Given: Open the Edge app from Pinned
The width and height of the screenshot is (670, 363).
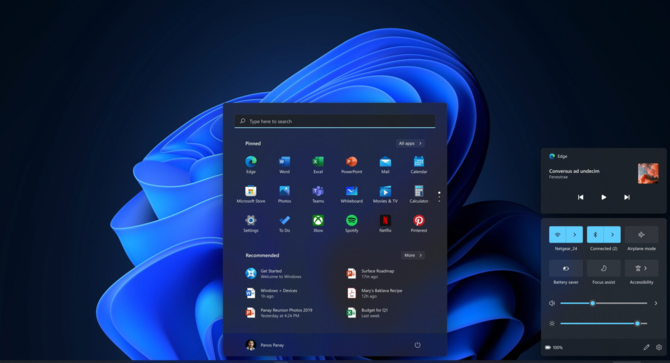Looking at the screenshot, I should click(x=251, y=164).
